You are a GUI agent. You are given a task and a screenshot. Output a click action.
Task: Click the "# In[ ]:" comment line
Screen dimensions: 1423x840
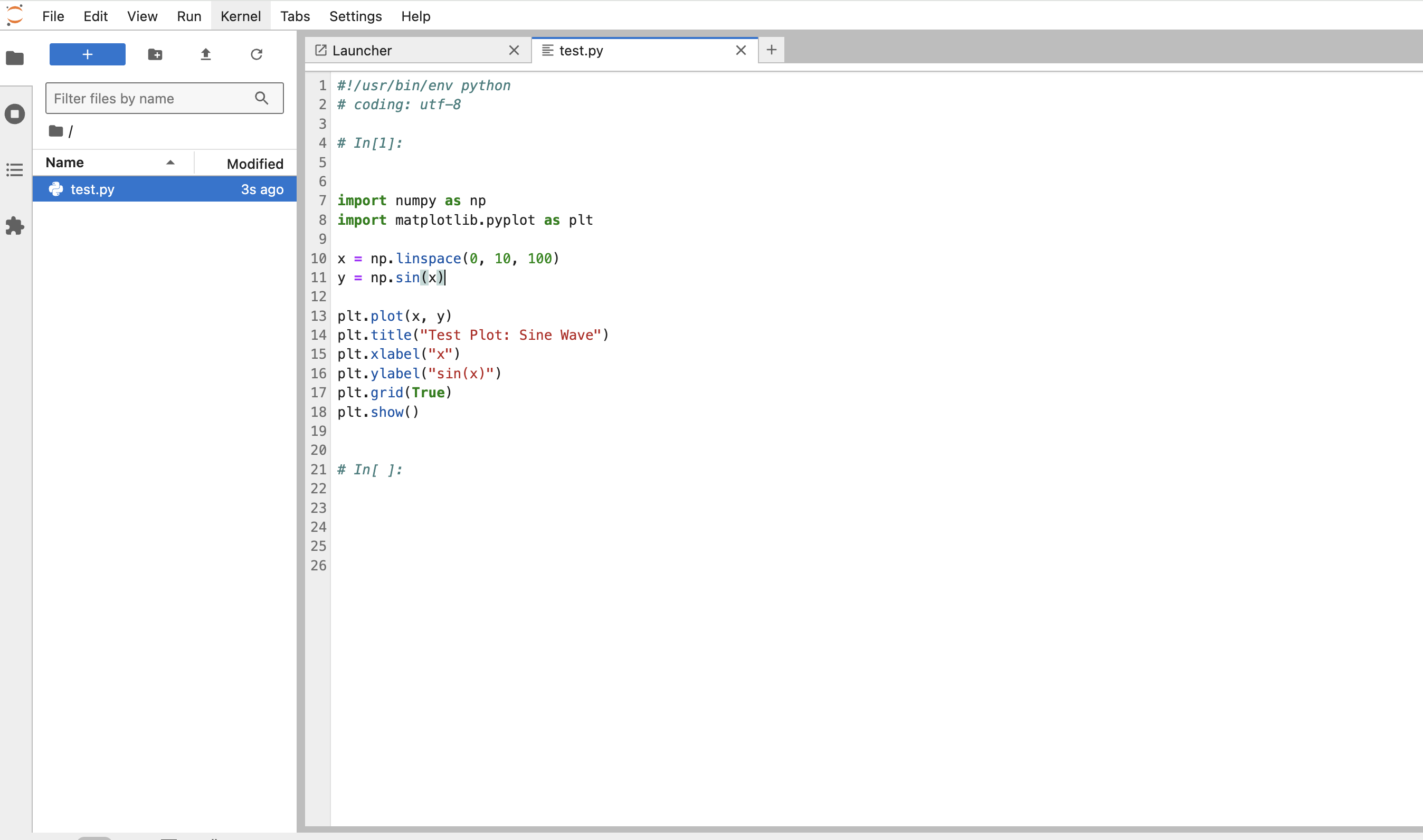(x=370, y=469)
